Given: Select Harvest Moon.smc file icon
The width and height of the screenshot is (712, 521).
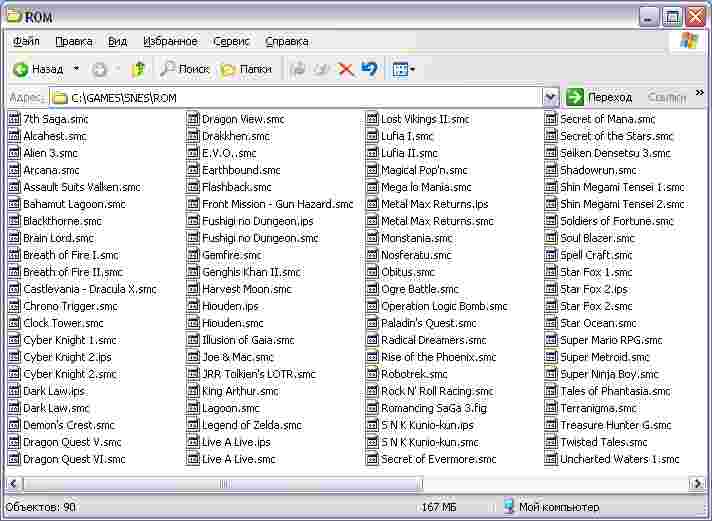Looking at the screenshot, I should coord(193,289).
